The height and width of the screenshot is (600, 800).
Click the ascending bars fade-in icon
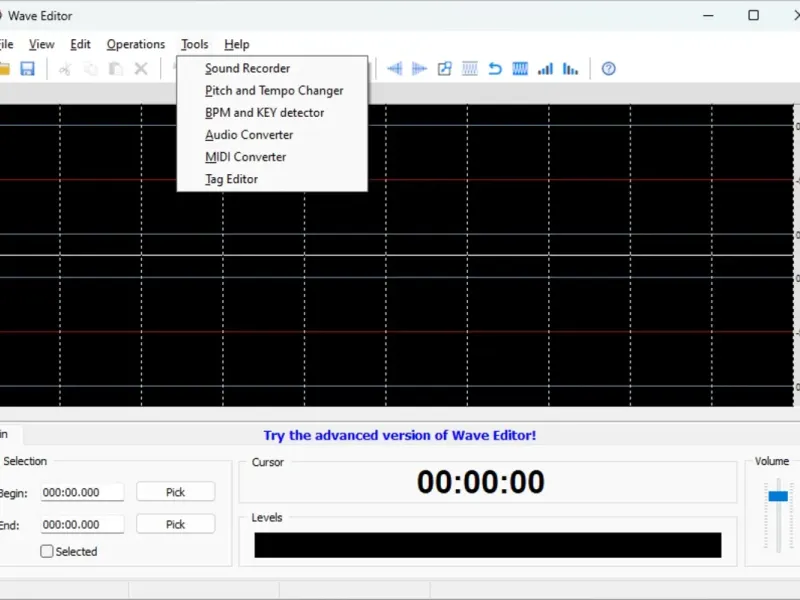click(x=545, y=69)
